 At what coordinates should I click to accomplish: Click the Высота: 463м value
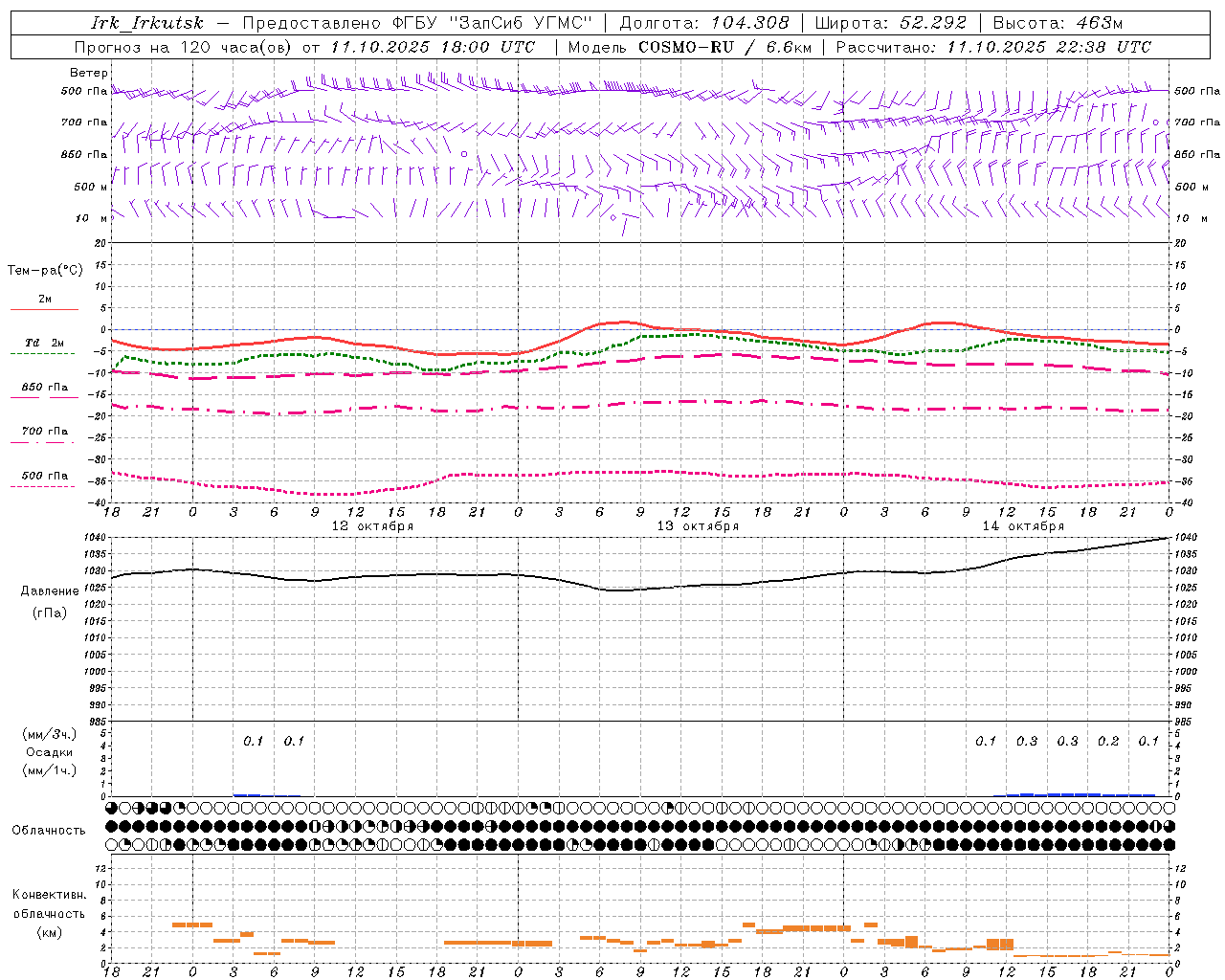1058,23
